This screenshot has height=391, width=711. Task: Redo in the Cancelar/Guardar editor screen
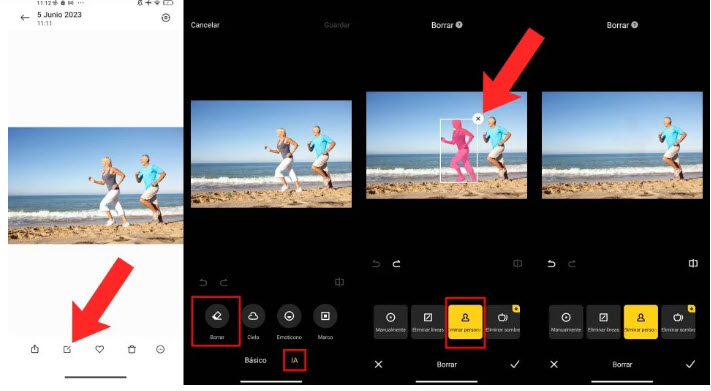[224, 283]
